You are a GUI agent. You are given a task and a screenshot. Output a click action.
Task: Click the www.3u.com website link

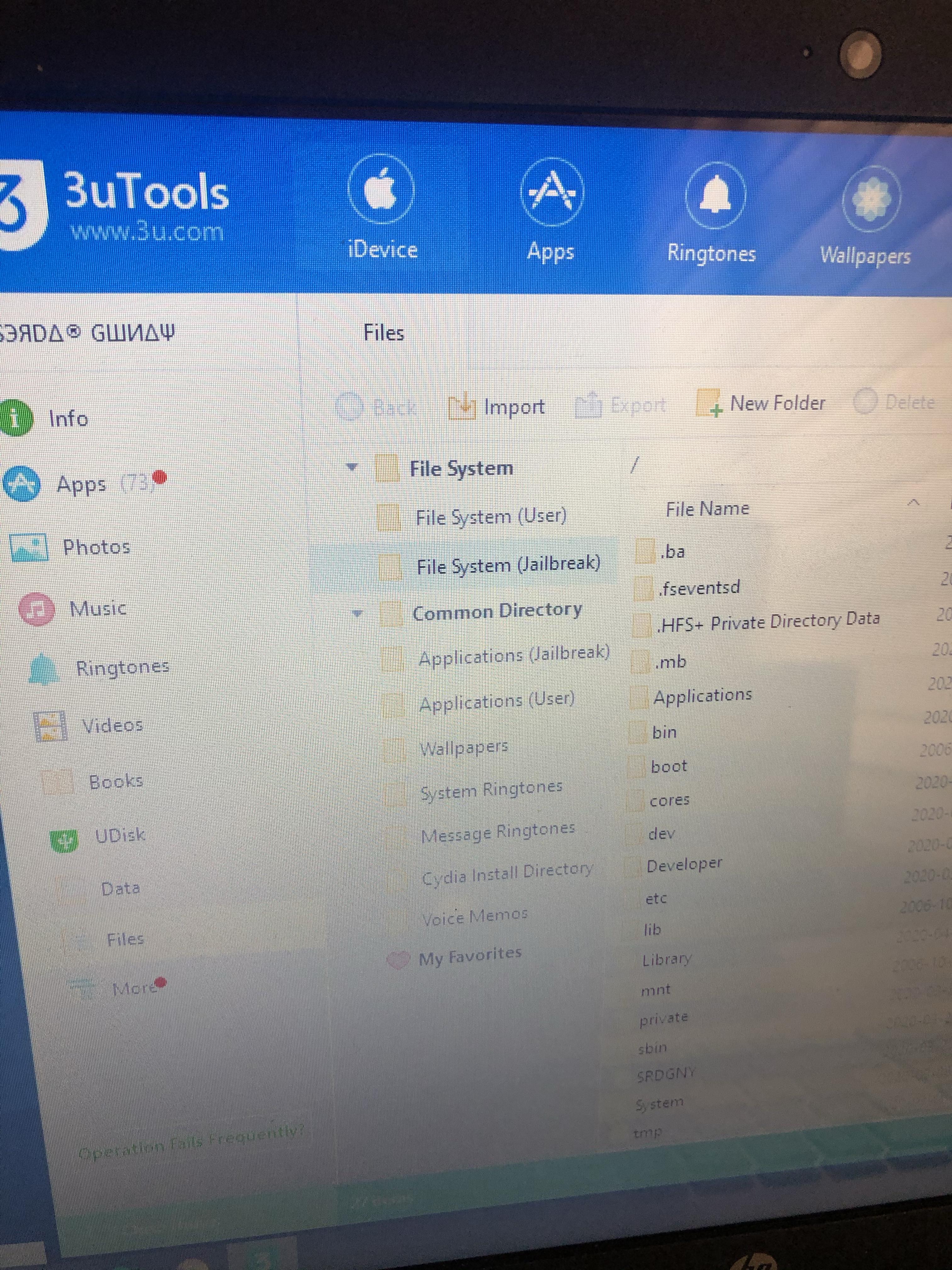click(x=147, y=232)
